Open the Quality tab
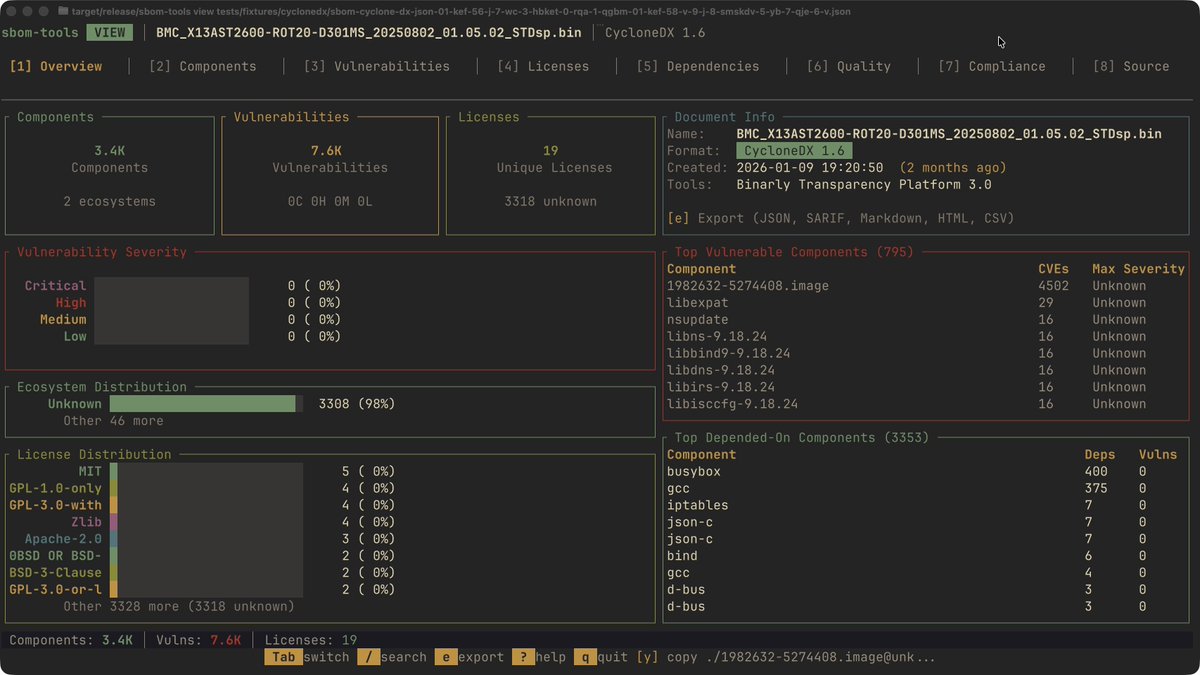The width and height of the screenshot is (1200, 675). tap(849, 66)
